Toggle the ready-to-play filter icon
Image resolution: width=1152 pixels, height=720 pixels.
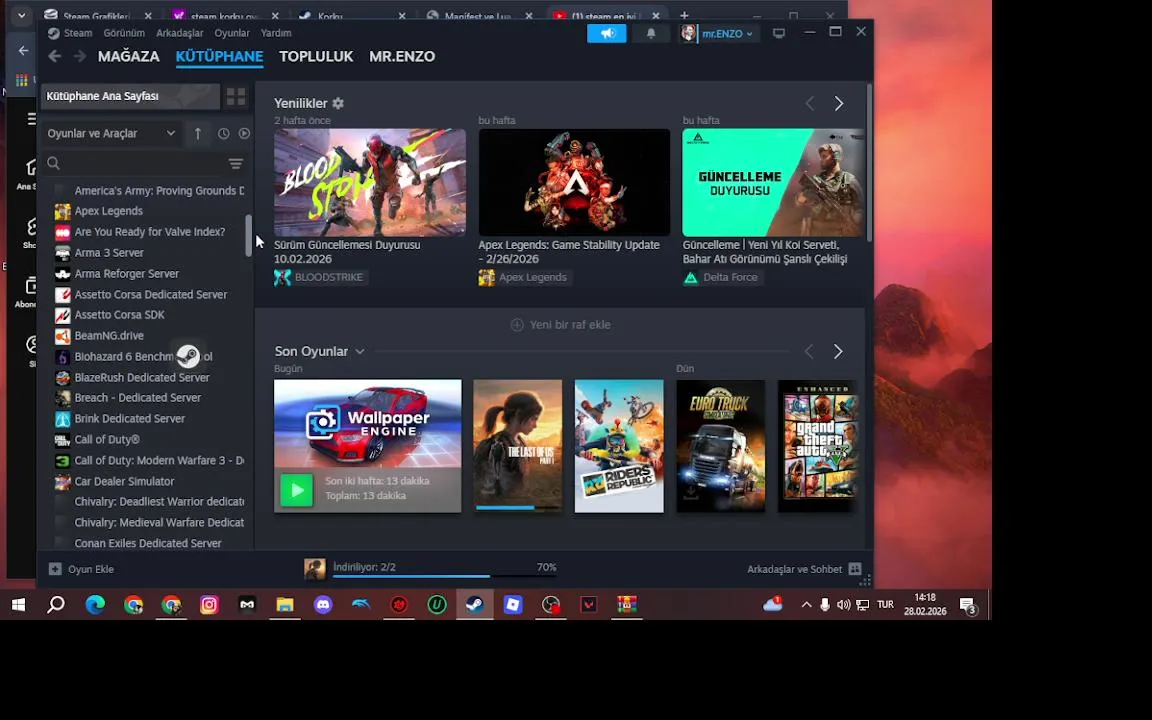(x=244, y=133)
